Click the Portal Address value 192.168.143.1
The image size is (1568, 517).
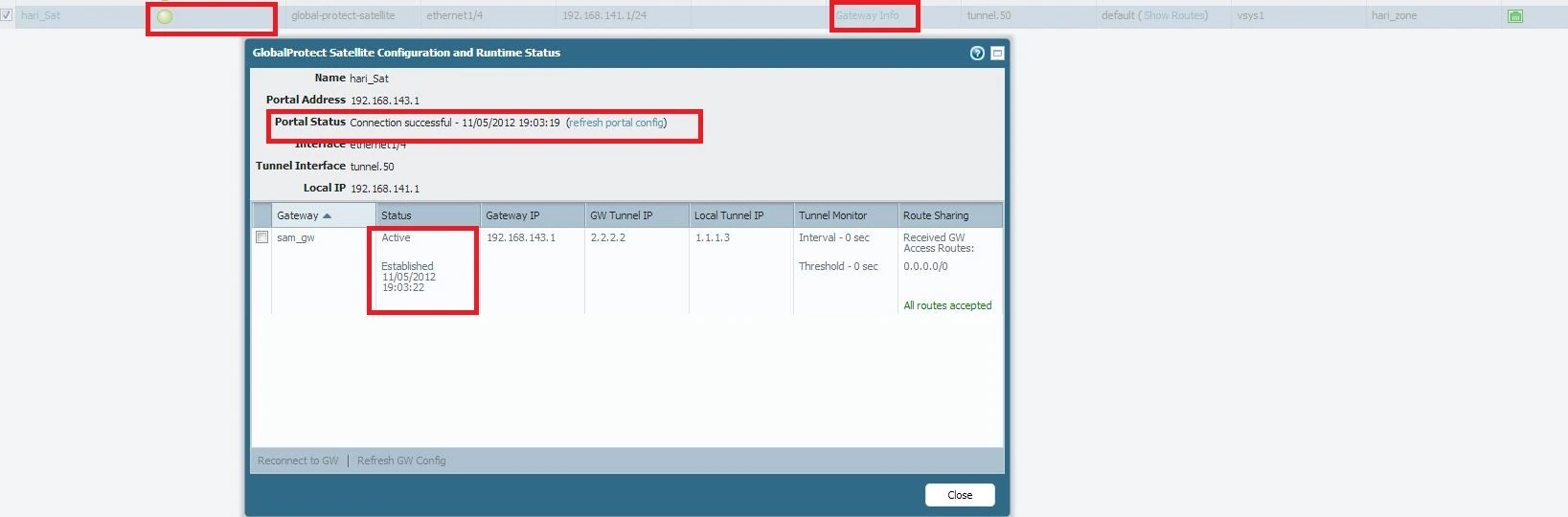click(385, 101)
